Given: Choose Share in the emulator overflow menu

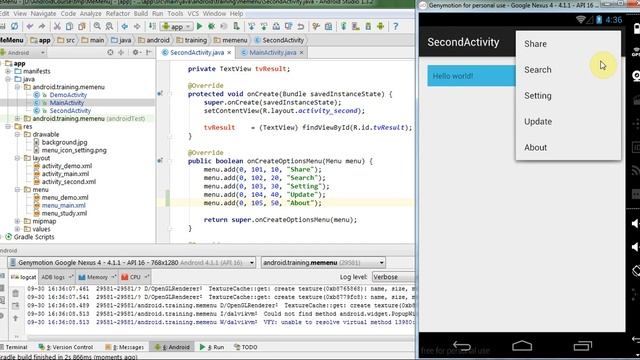Looking at the screenshot, I should pos(568,44).
